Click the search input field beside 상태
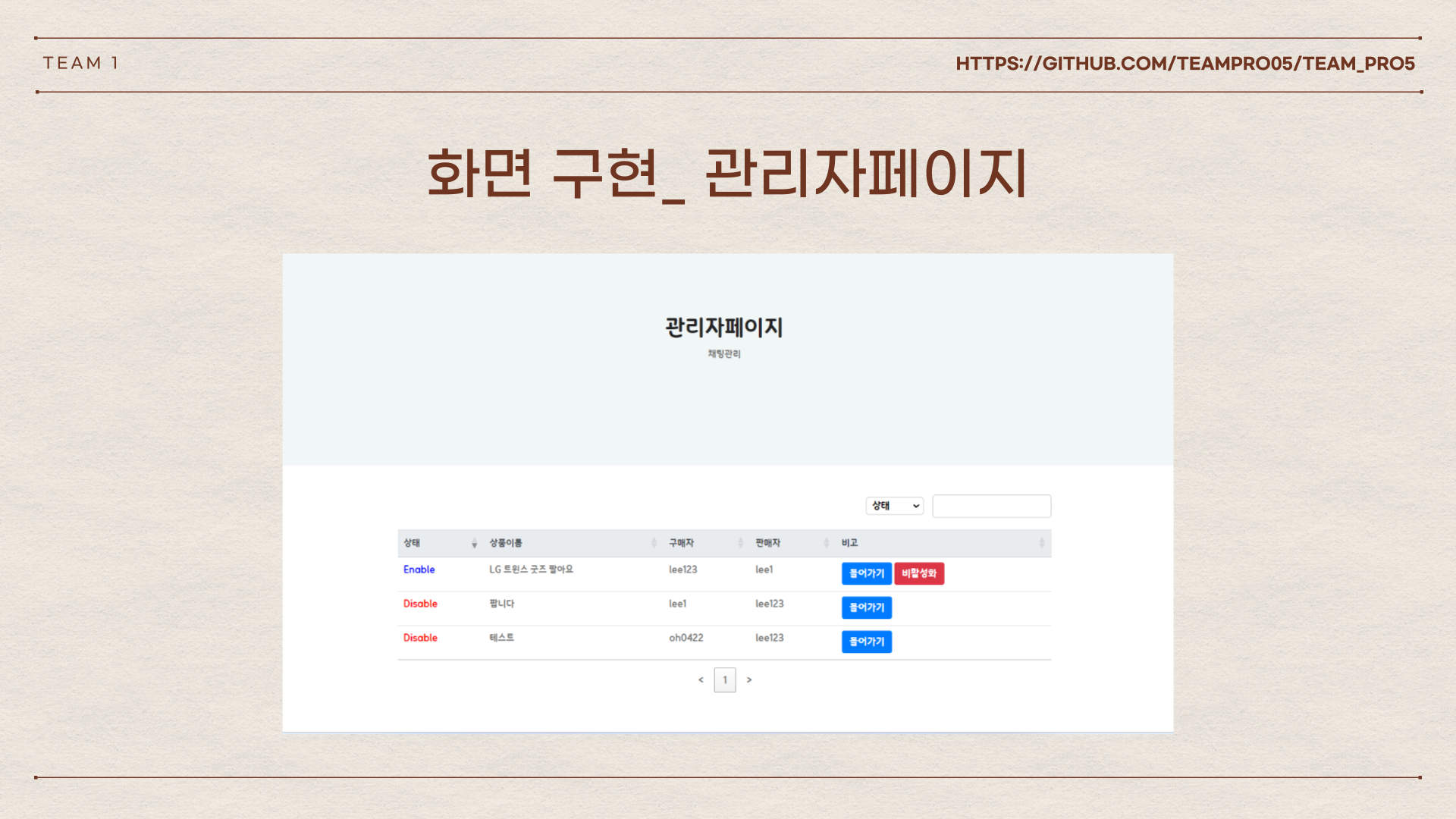The width and height of the screenshot is (1456, 819). [991, 506]
